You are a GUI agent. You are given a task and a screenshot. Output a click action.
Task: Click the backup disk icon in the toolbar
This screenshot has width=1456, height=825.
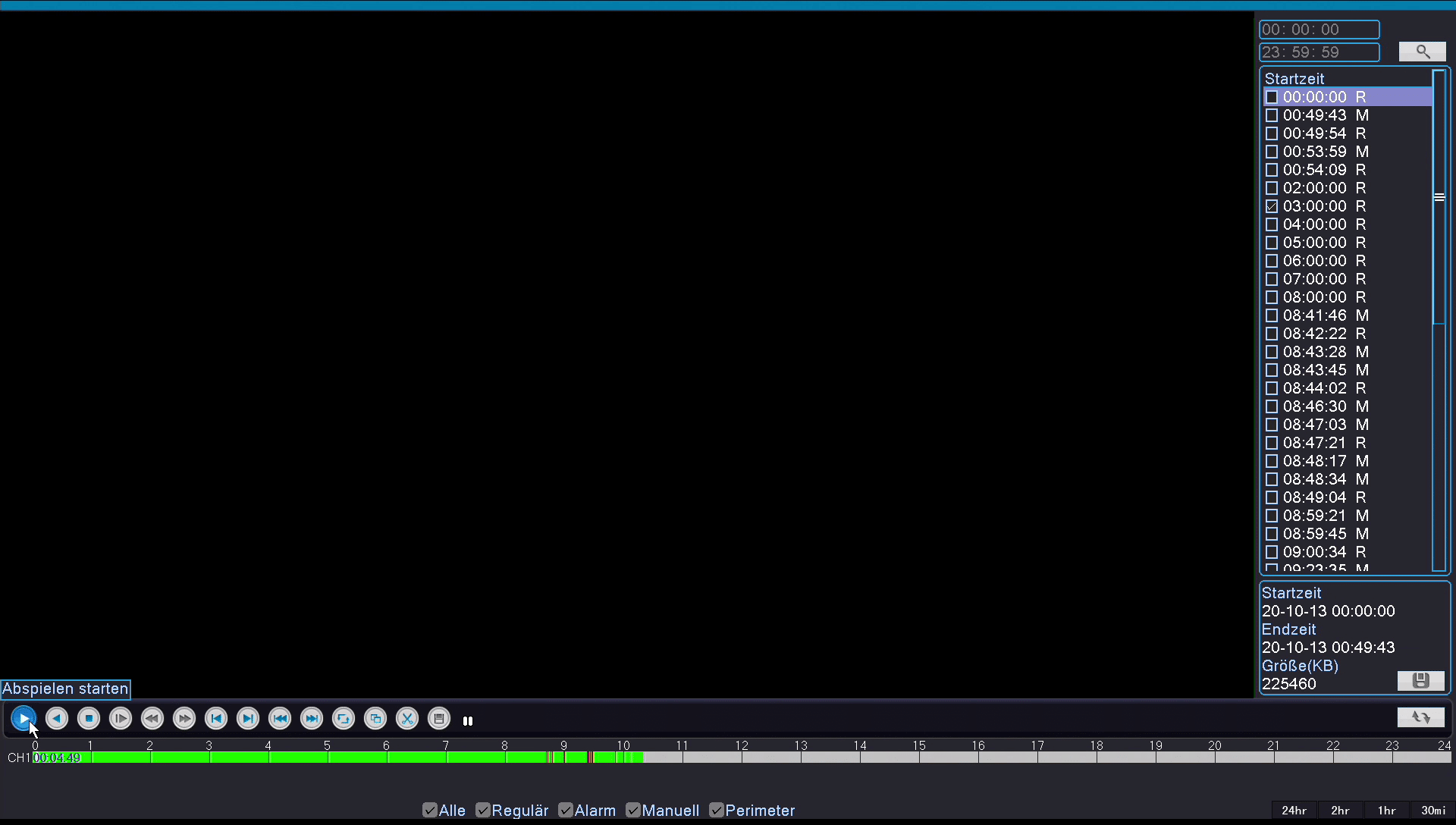(x=439, y=718)
